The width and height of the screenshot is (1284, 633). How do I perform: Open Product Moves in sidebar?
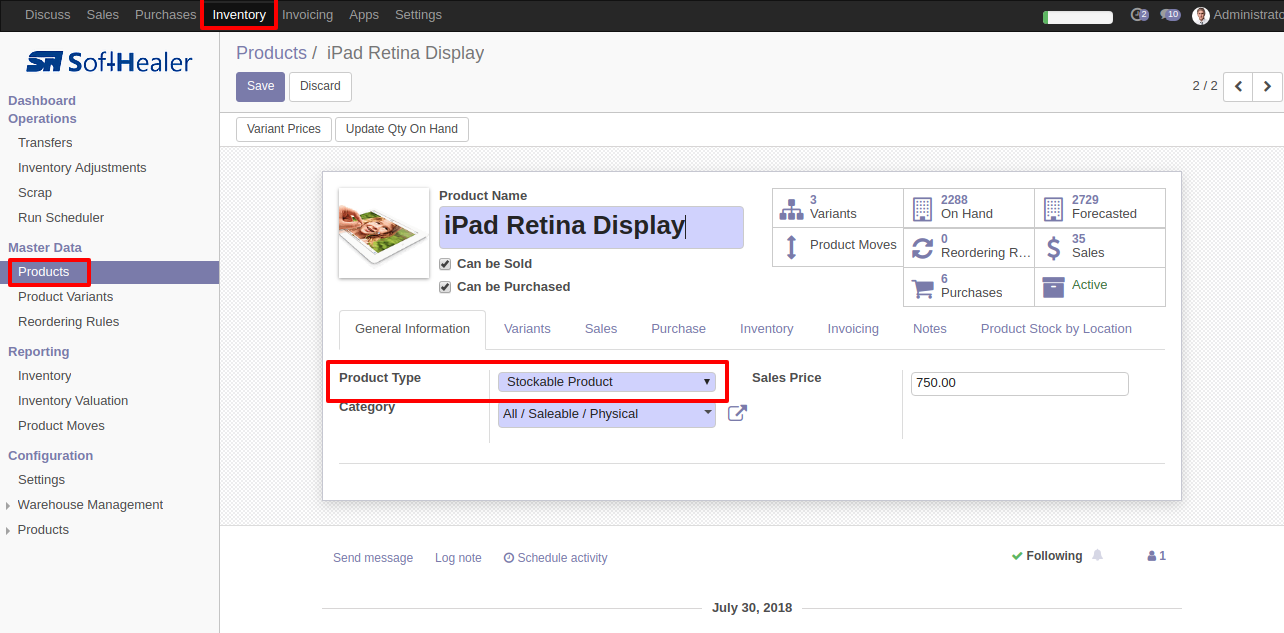[61, 426]
